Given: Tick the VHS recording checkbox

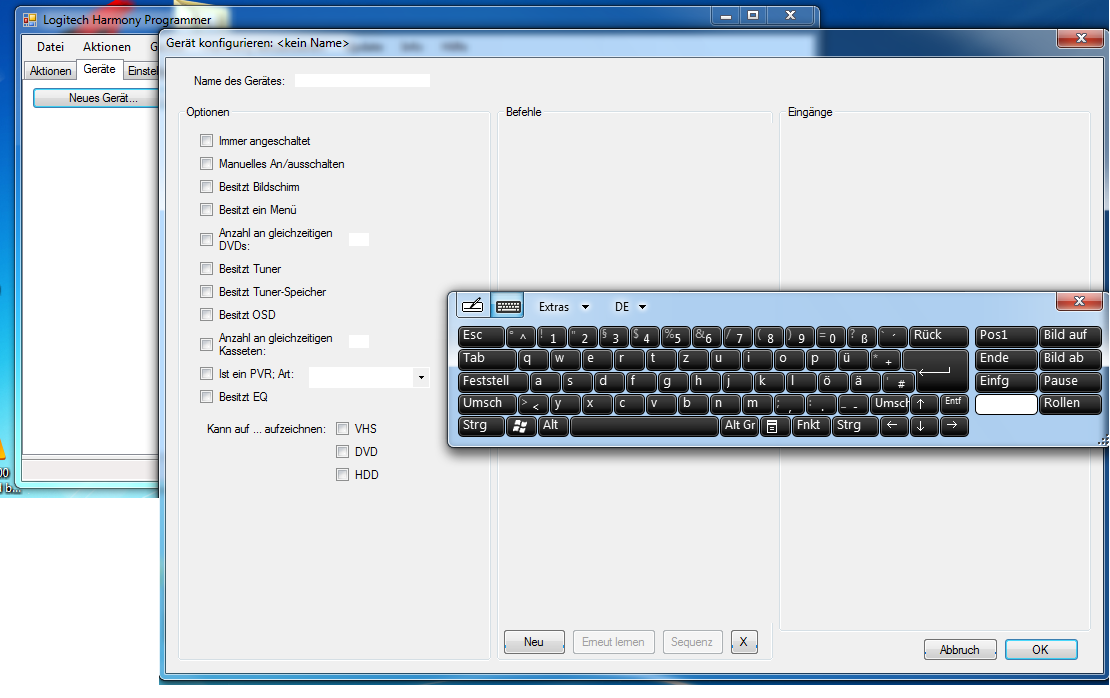Looking at the screenshot, I should tap(343, 428).
